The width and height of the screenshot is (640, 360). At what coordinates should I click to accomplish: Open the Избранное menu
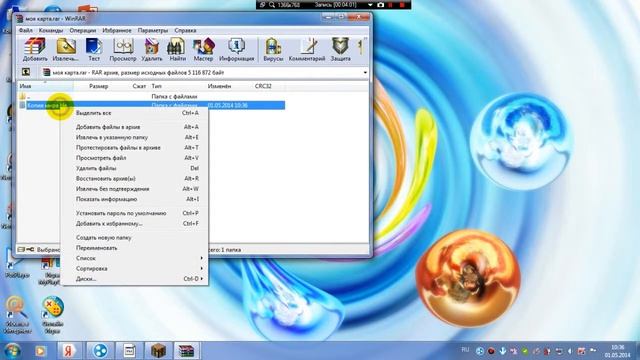tap(117, 31)
